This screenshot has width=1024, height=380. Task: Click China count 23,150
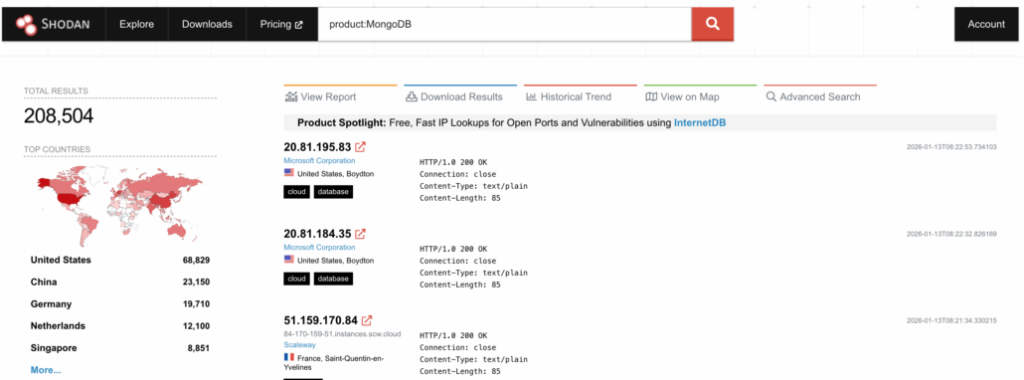pos(196,282)
